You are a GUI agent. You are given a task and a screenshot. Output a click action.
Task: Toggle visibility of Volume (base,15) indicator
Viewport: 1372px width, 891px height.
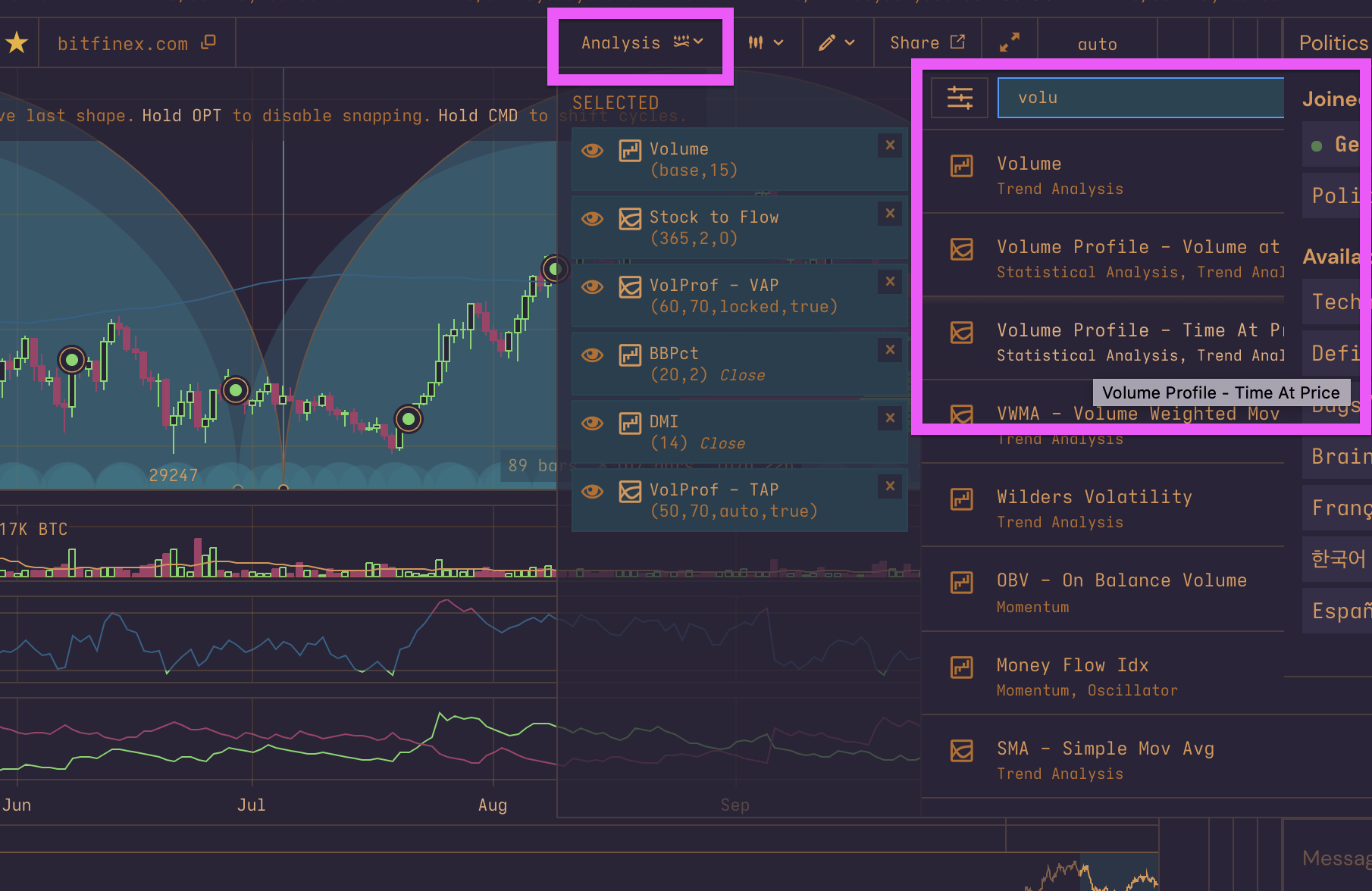click(x=592, y=150)
